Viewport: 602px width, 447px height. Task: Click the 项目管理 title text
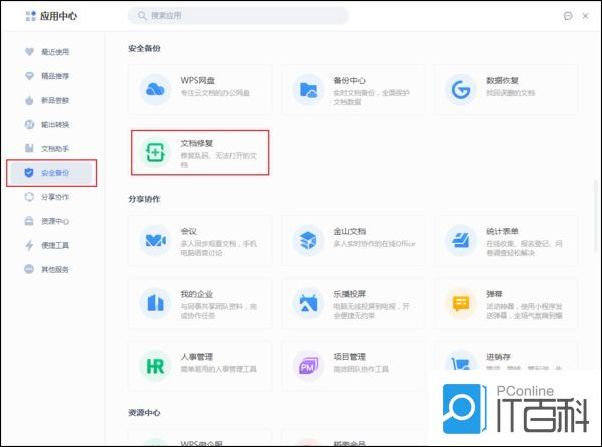[349, 357]
